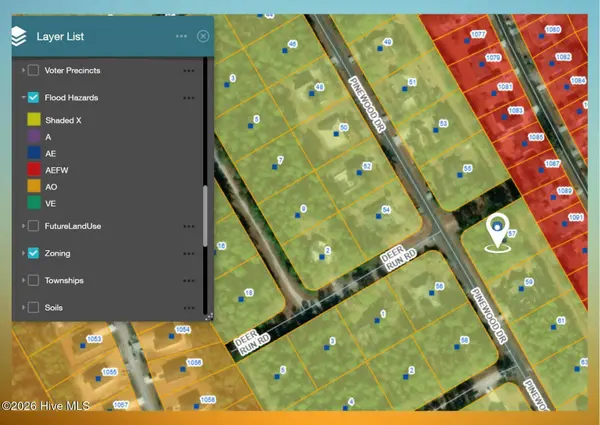The image size is (600, 425).
Task: Open Voter Precincts layer options menu
Action: (x=188, y=71)
